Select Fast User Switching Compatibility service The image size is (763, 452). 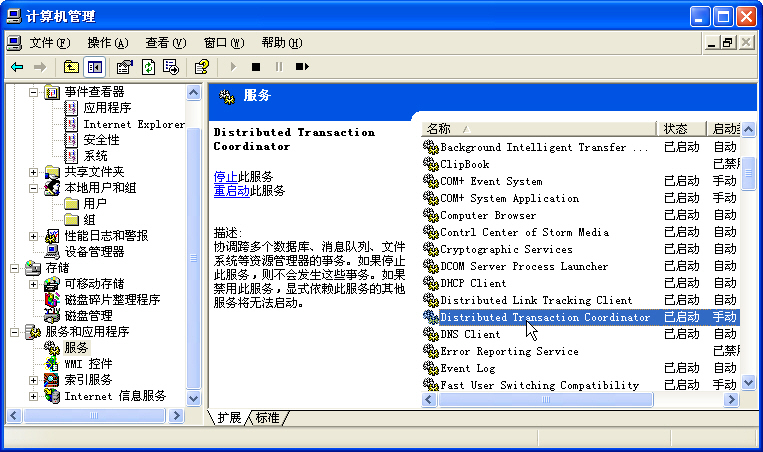tap(581, 385)
